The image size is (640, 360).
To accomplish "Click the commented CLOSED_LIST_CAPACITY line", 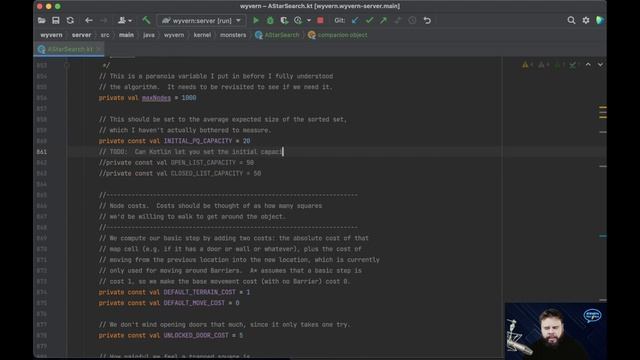I will click(180, 173).
